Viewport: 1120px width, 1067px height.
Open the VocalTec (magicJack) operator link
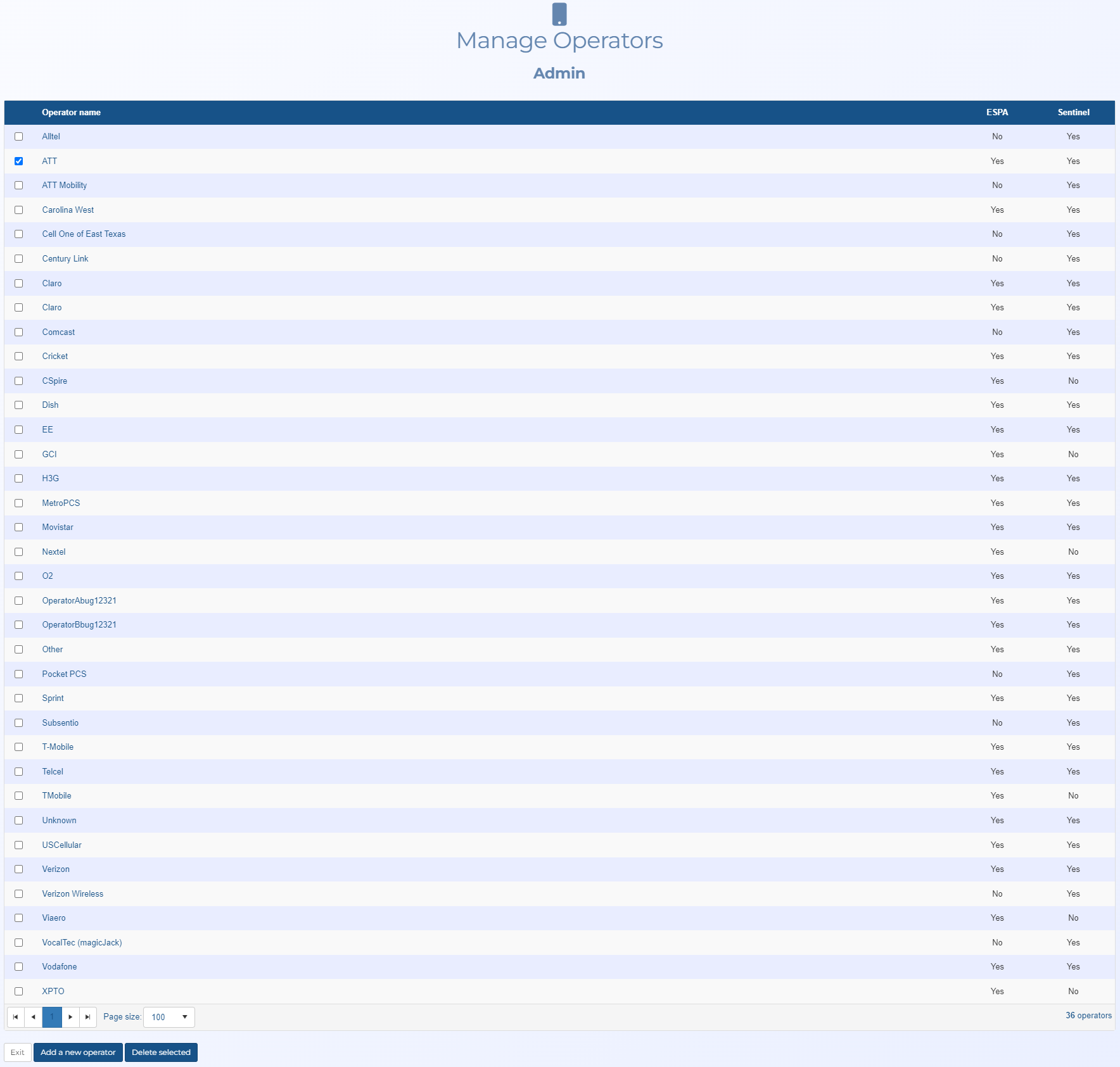pos(82,943)
